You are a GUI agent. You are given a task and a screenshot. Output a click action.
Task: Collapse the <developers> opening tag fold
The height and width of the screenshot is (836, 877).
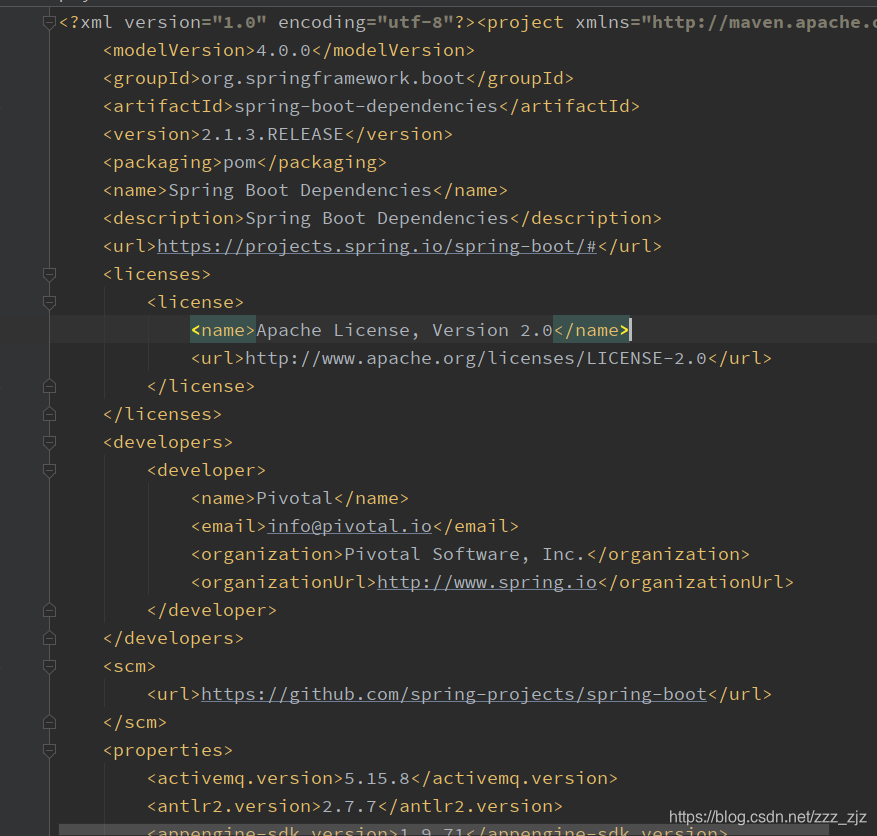pyautogui.click(x=49, y=442)
